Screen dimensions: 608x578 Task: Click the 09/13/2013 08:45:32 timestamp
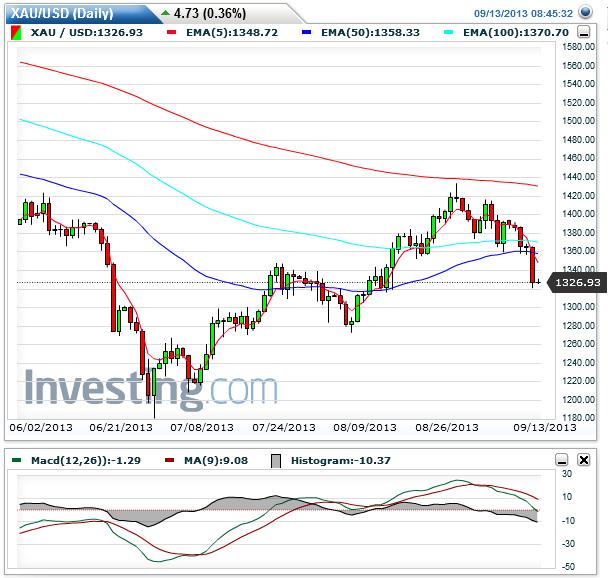(x=523, y=14)
